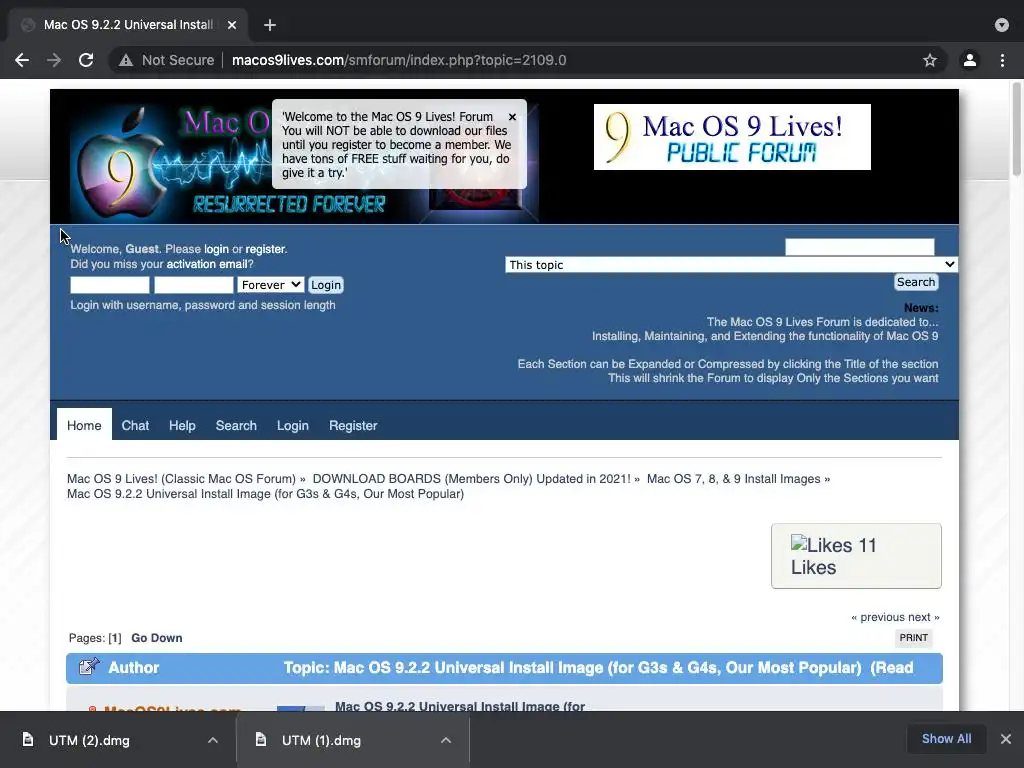
Task: Open the Chat menu item
Action: (x=135, y=425)
